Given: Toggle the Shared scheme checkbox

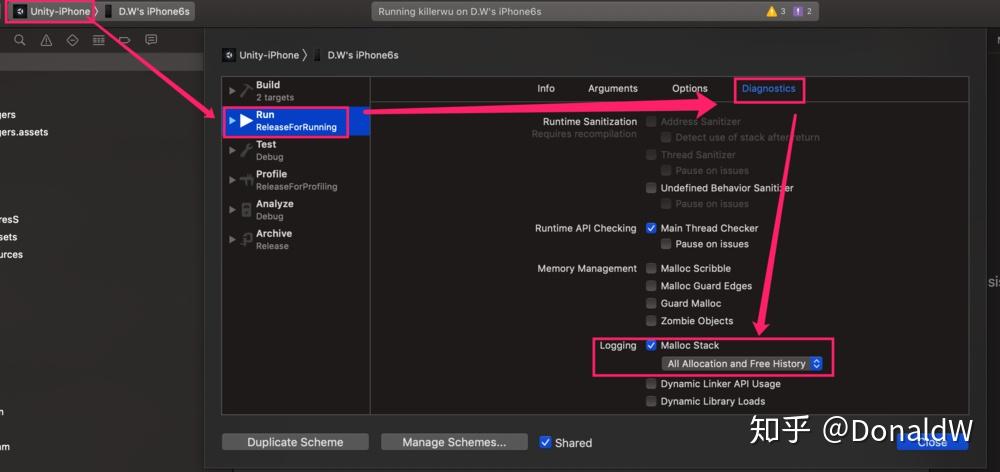Looking at the screenshot, I should coord(545,442).
